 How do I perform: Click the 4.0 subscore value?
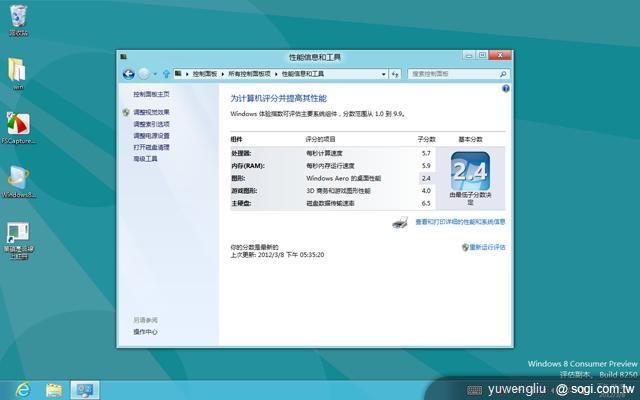pyautogui.click(x=426, y=191)
